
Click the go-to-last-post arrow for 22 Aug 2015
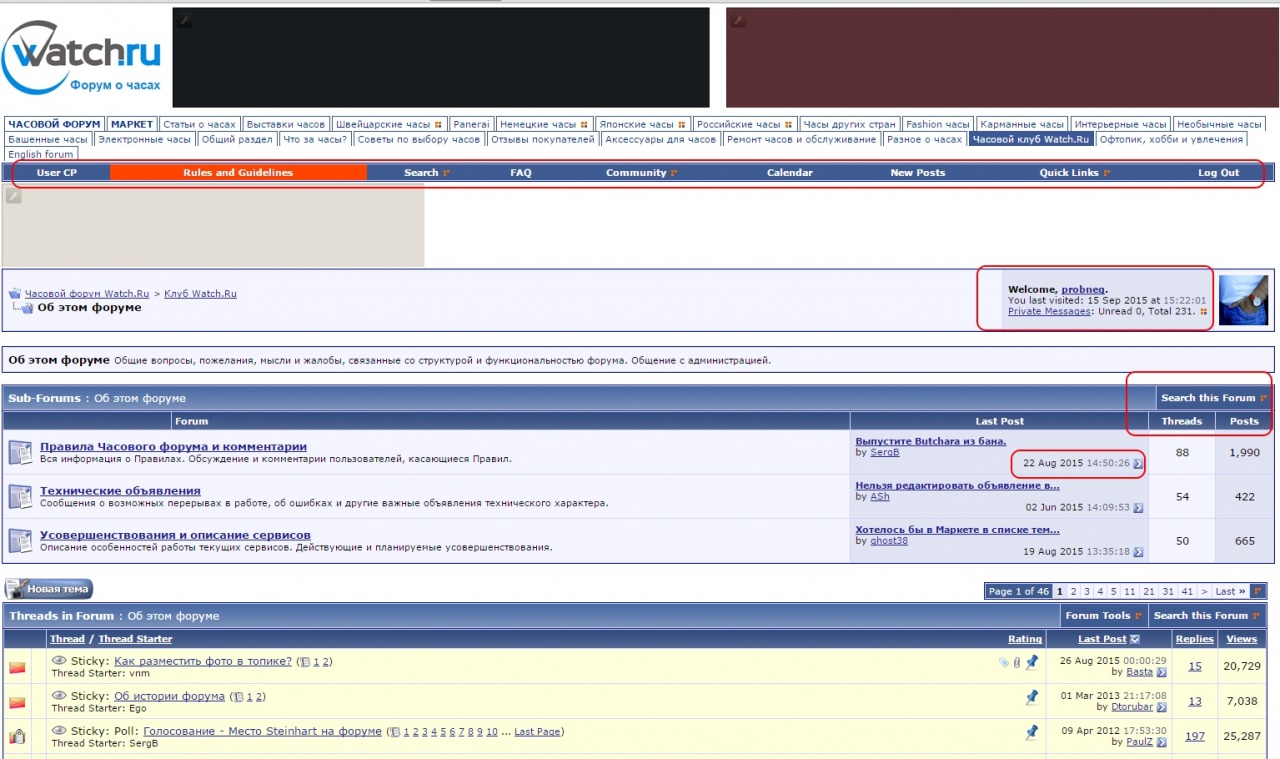point(1138,464)
